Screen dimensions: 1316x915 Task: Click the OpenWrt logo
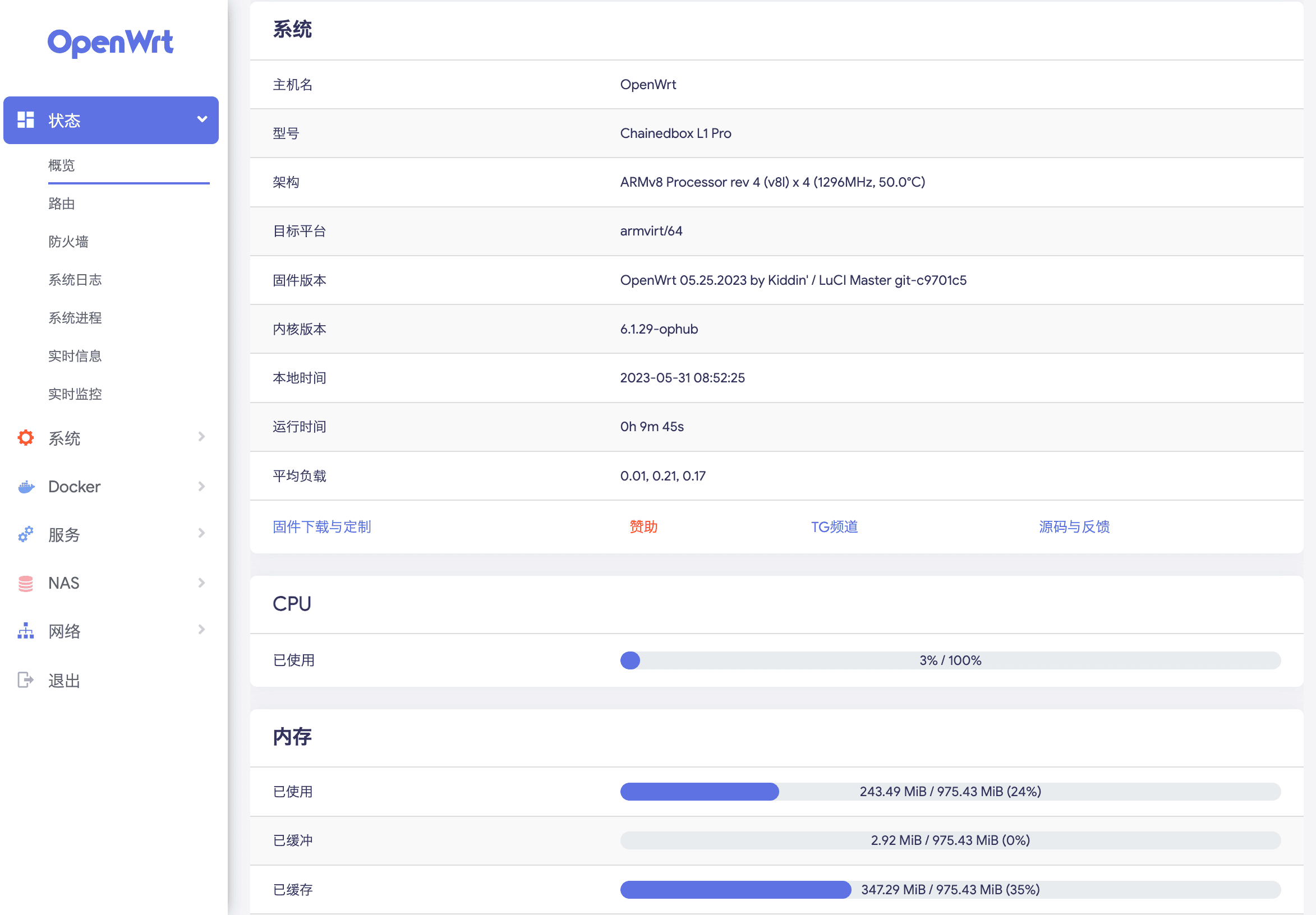tap(110, 43)
